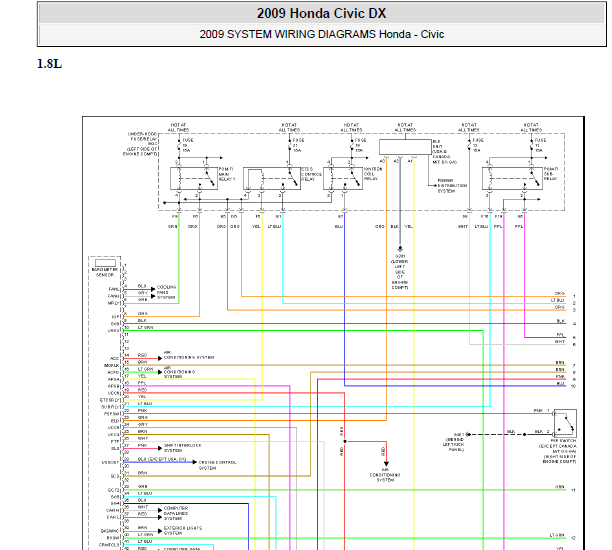Click the G301 ground symbol
The image size is (612, 550).
400,249
